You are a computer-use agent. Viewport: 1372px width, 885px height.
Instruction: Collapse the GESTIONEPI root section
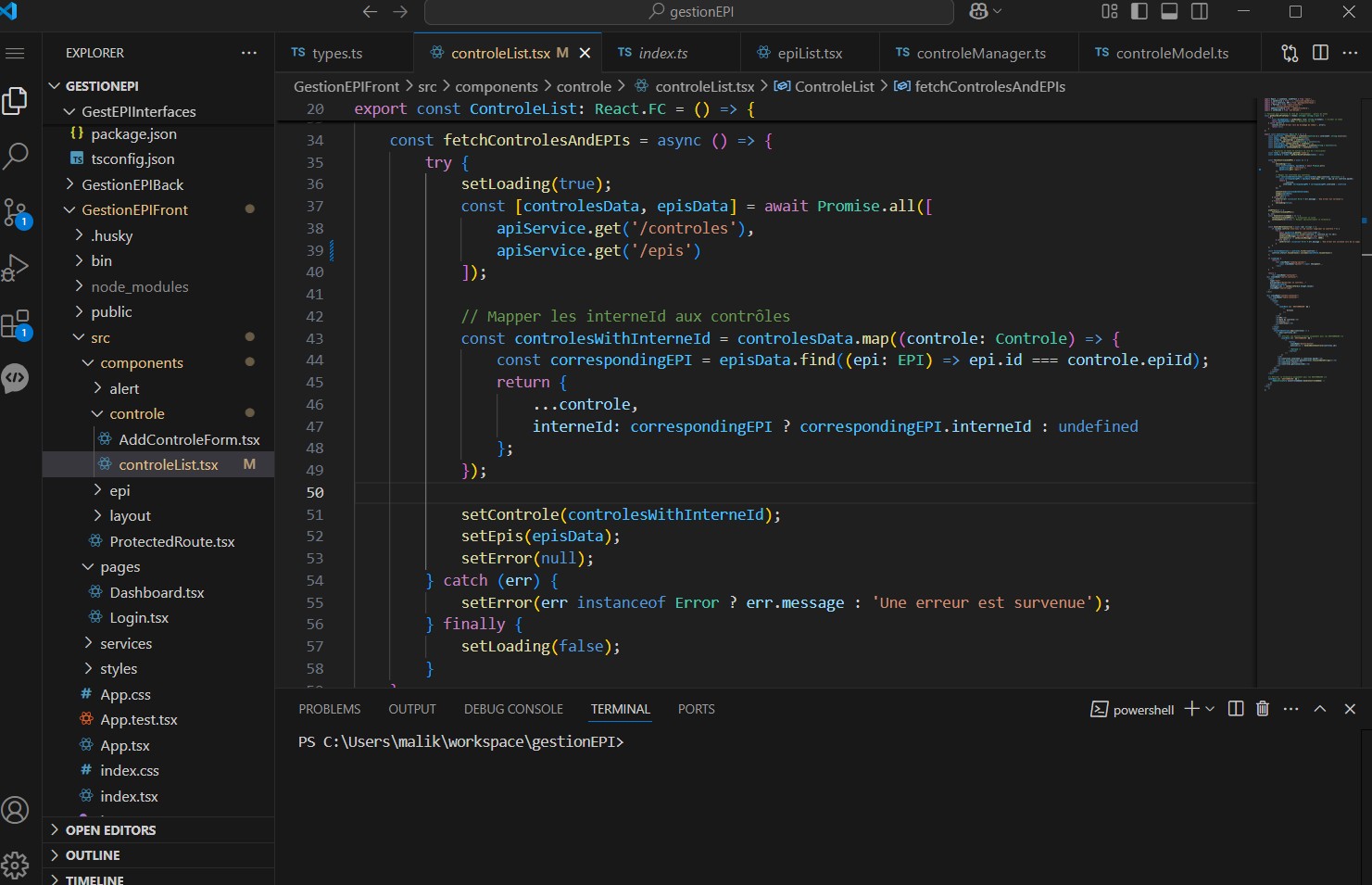[158, 86]
